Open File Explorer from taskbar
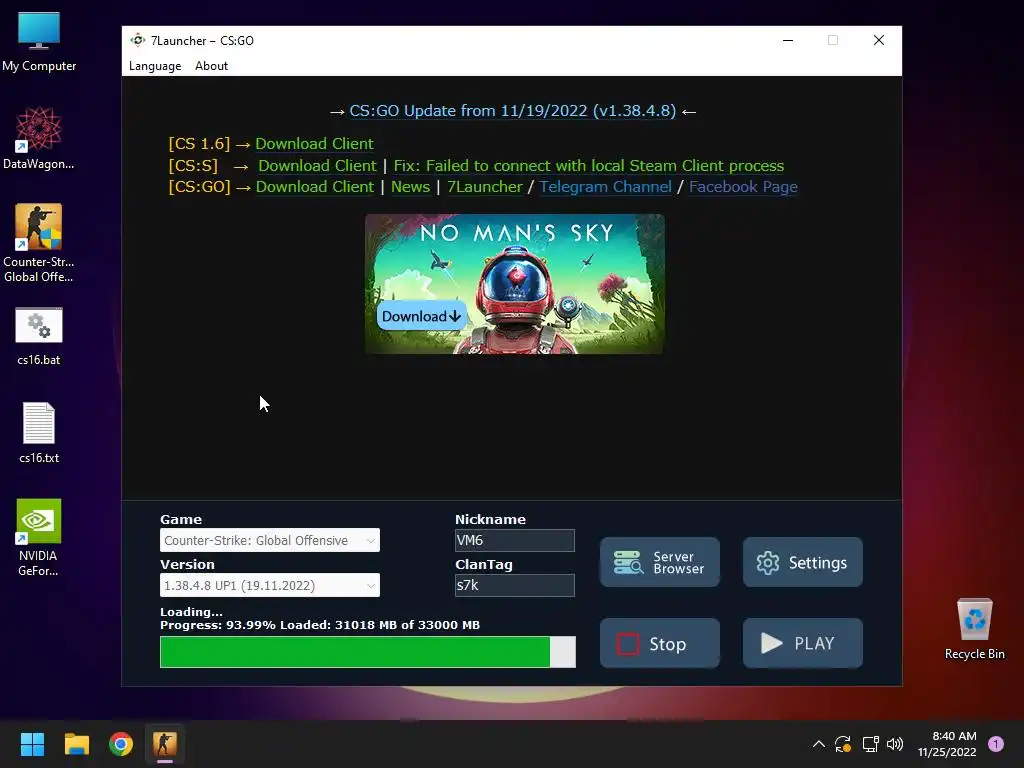Viewport: 1024px width, 768px height. click(x=76, y=744)
